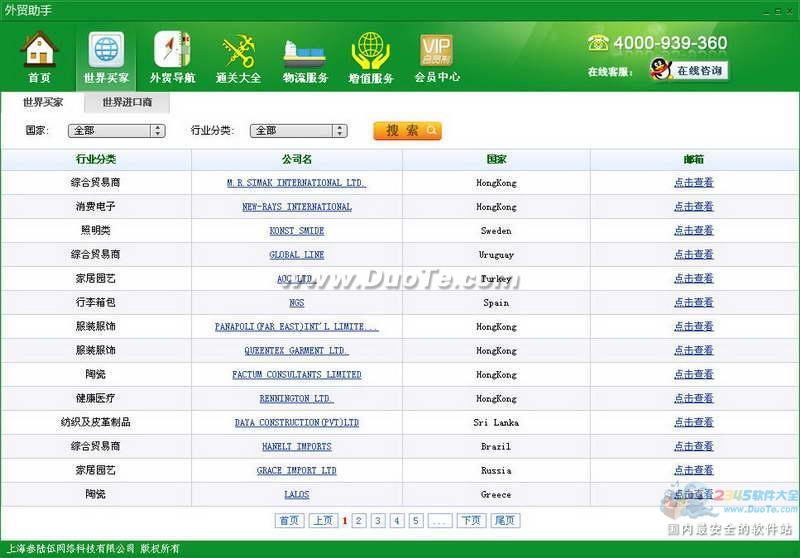800x558 pixels.
Task: Open NEW-RAYS INTERNATIONAL link
Action: click(297, 207)
